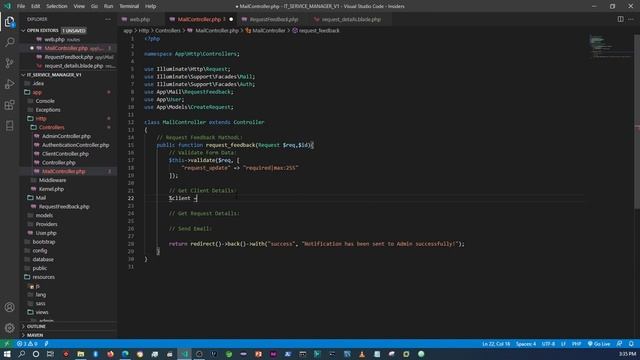
Task: Click the 1 UNSAVED badge in Open Editors
Action: coord(74,31)
